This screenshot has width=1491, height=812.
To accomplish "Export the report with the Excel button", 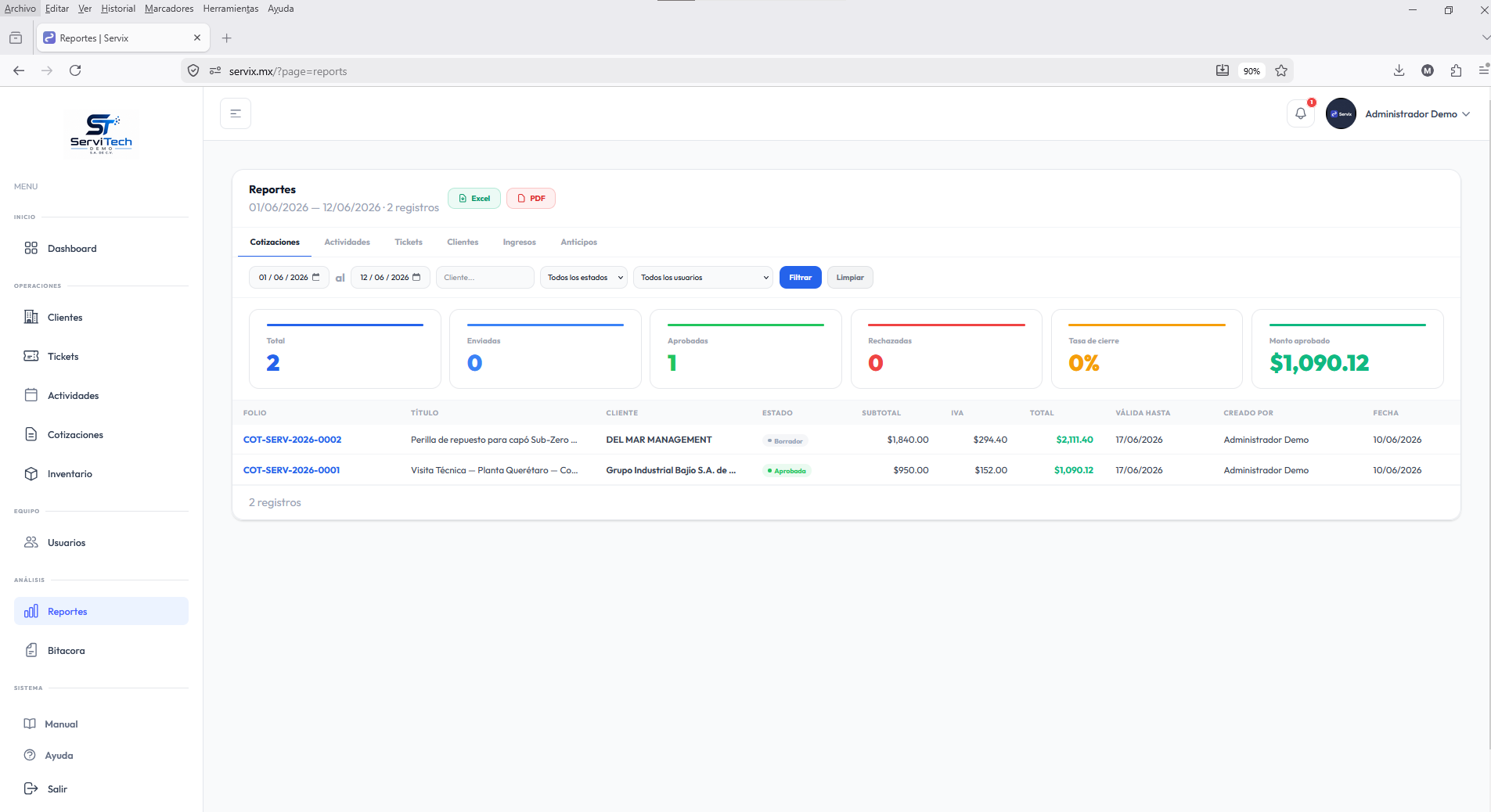I will 474,199.
